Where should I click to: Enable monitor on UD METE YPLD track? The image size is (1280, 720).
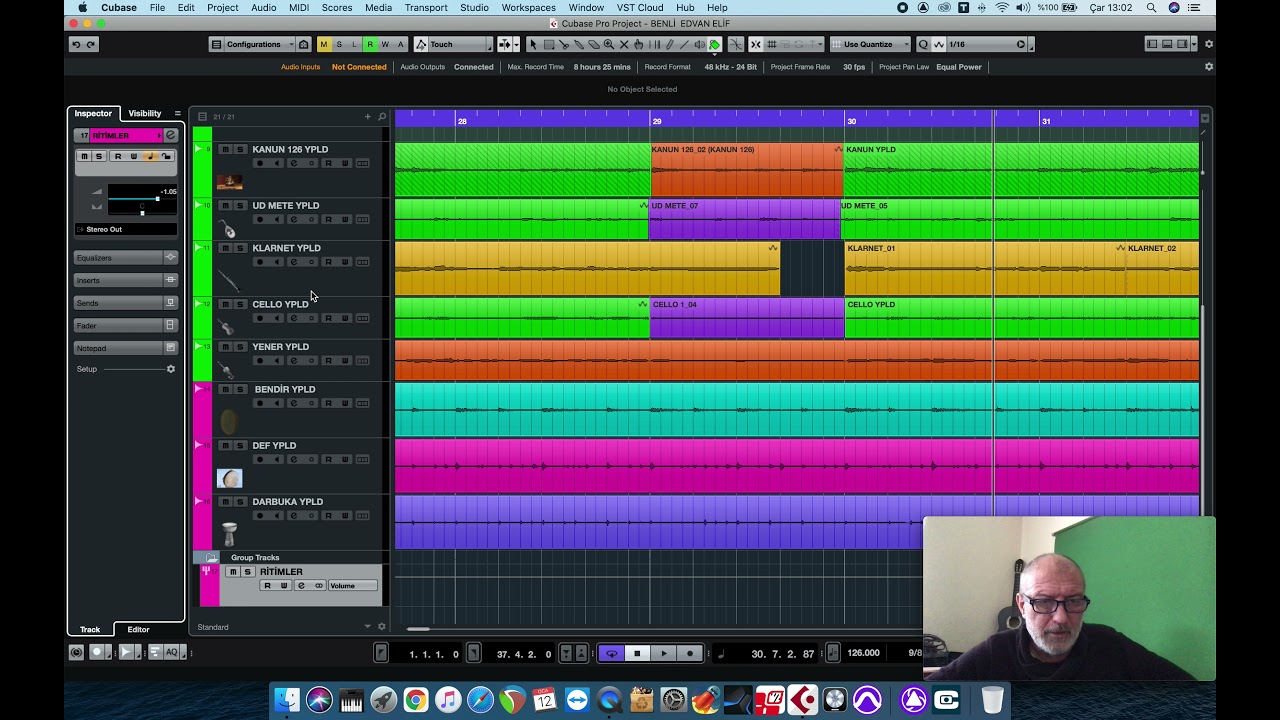coord(276,219)
